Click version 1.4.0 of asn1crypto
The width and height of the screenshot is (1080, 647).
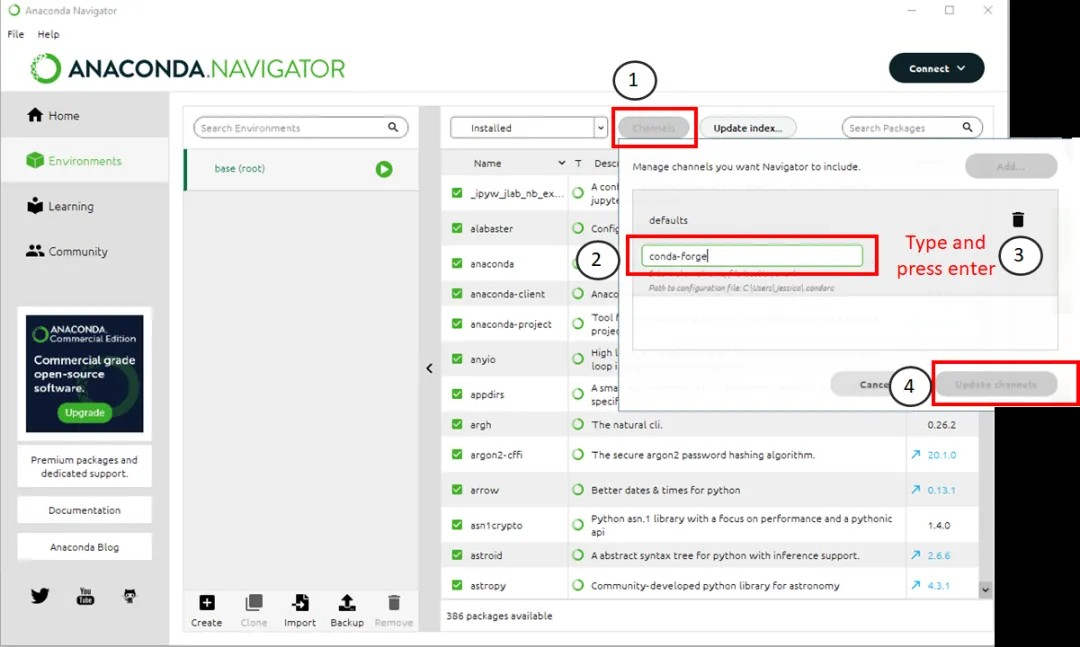pos(939,525)
